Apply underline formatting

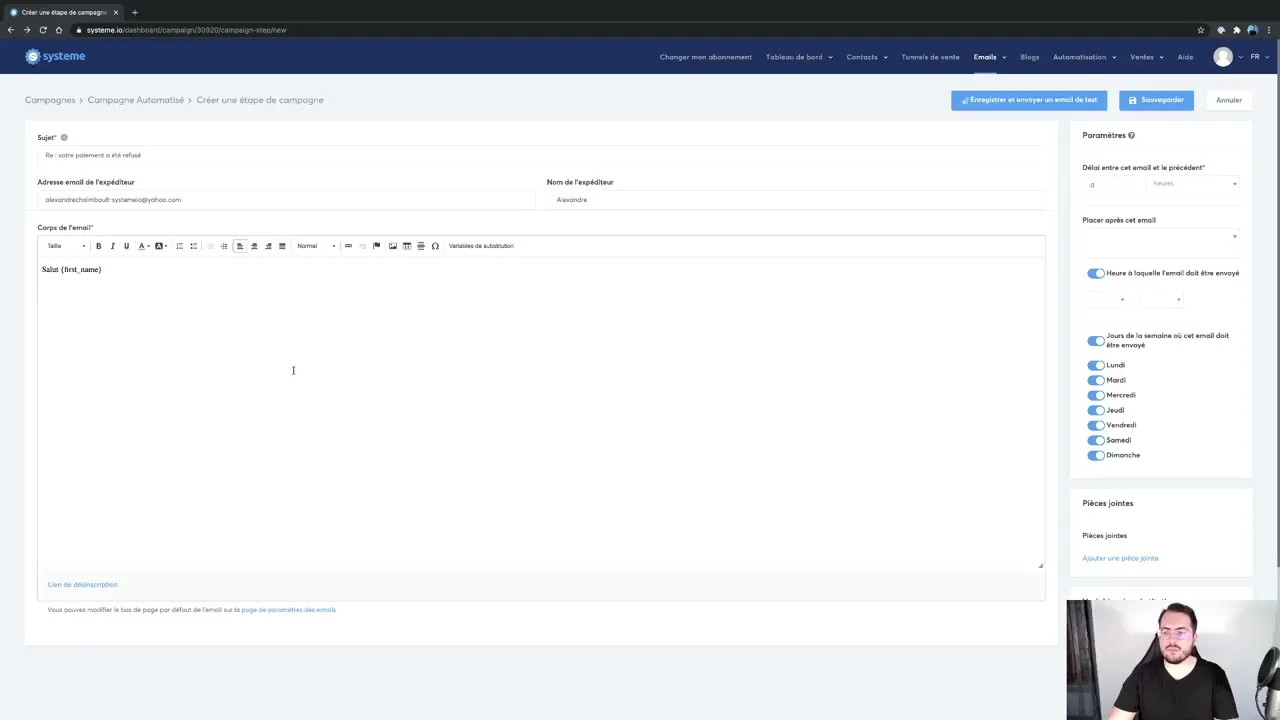126,246
